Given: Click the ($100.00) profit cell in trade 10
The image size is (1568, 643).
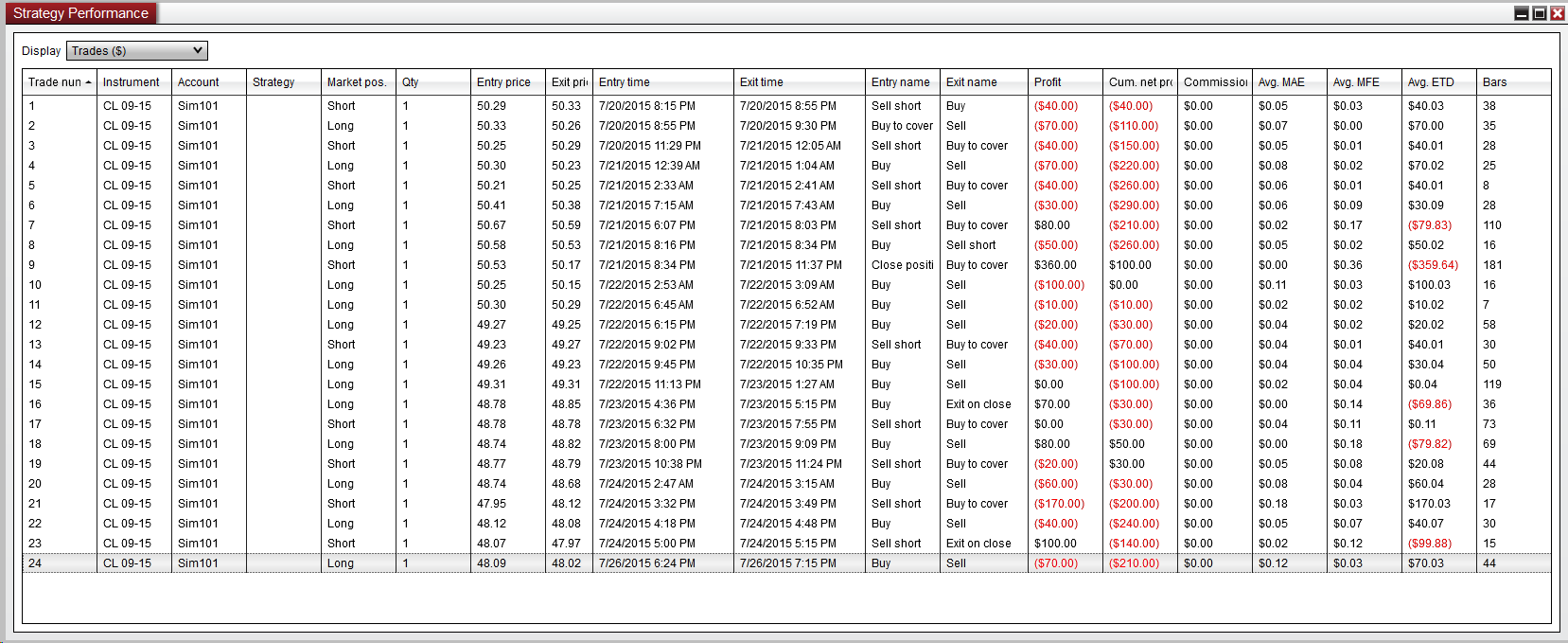Looking at the screenshot, I should (x=1059, y=285).
